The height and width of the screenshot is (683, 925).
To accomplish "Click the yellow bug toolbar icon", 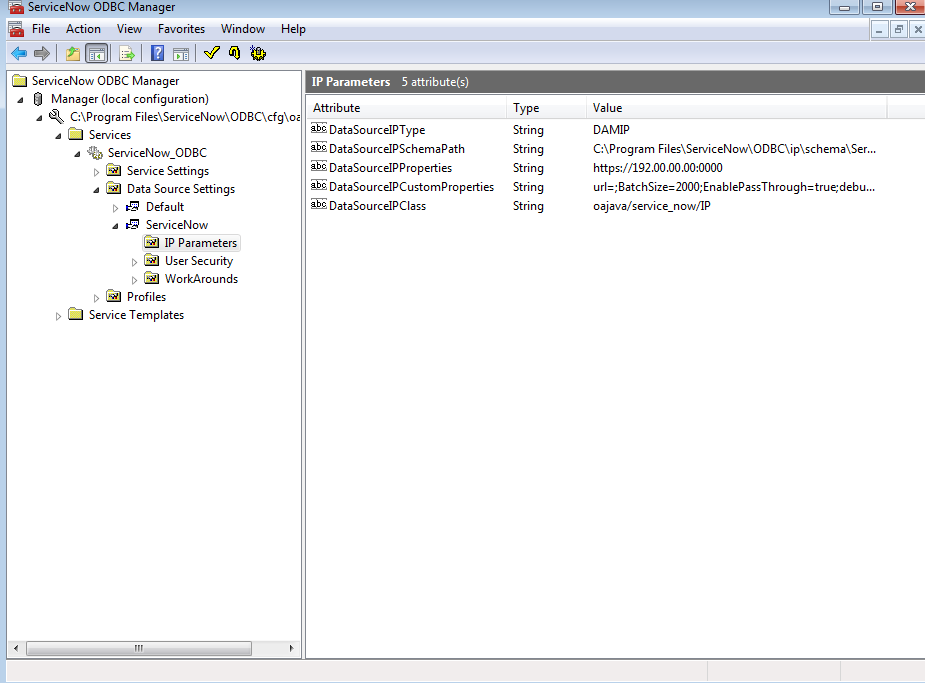I will pyautogui.click(x=258, y=53).
